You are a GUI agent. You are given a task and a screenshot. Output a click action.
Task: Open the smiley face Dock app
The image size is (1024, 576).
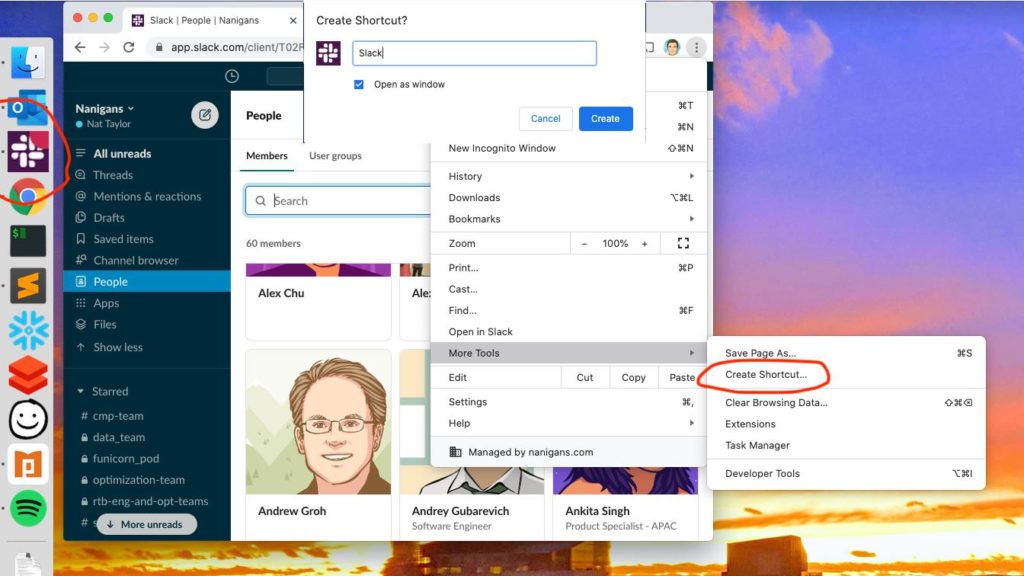pos(27,419)
